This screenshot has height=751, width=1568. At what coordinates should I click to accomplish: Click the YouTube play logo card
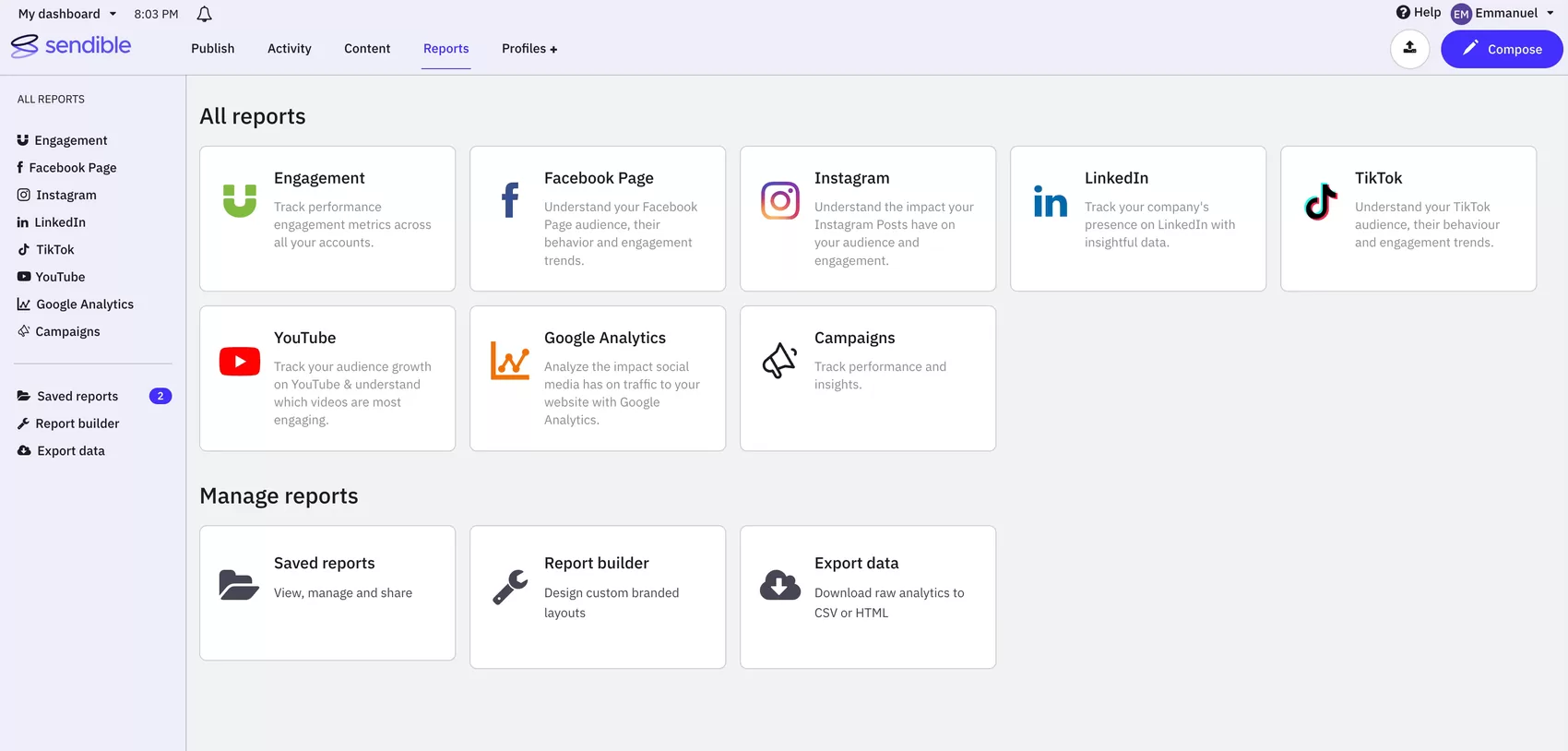tap(240, 361)
